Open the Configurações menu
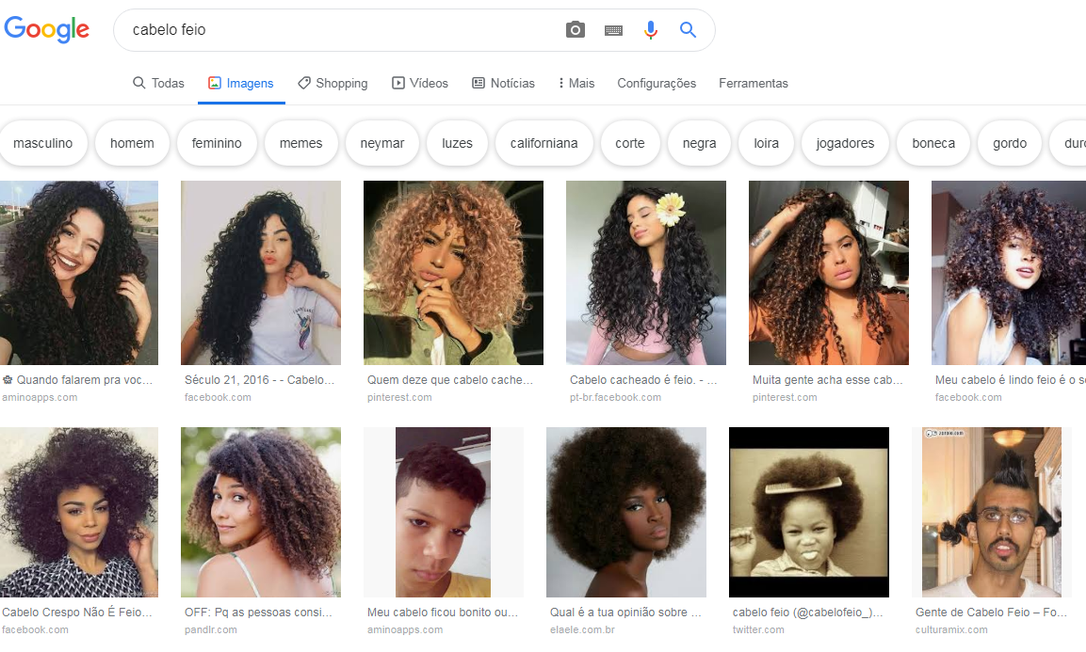The image size is (1086, 652). [656, 83]
